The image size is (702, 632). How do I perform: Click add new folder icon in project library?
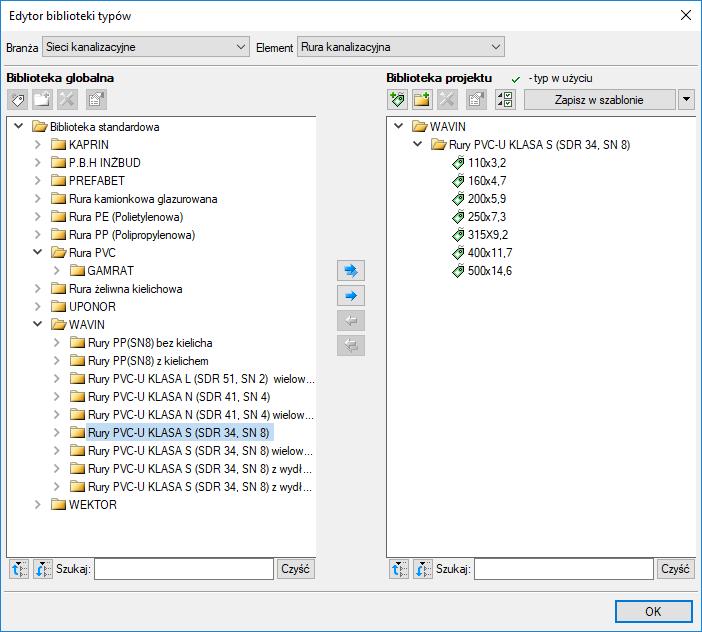(422, 100)
